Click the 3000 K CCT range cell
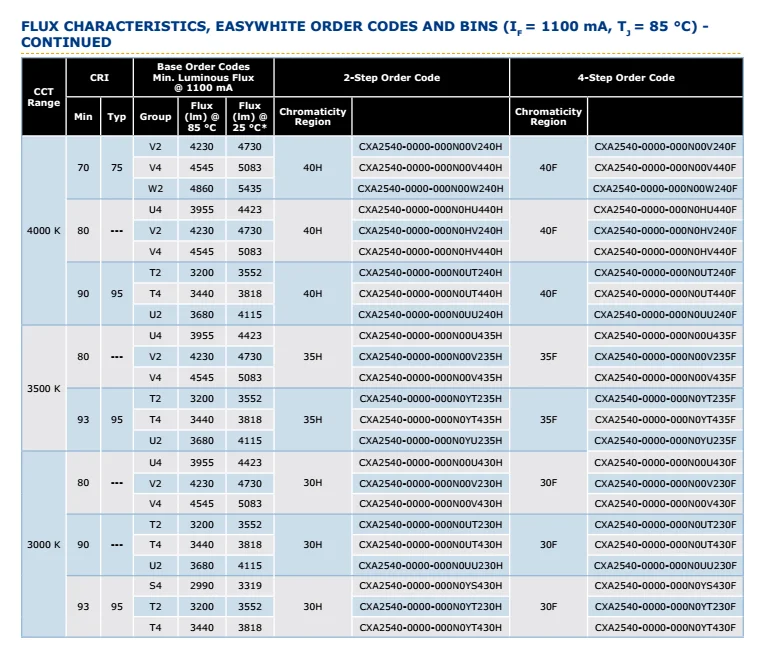 (x=44, y=545)
